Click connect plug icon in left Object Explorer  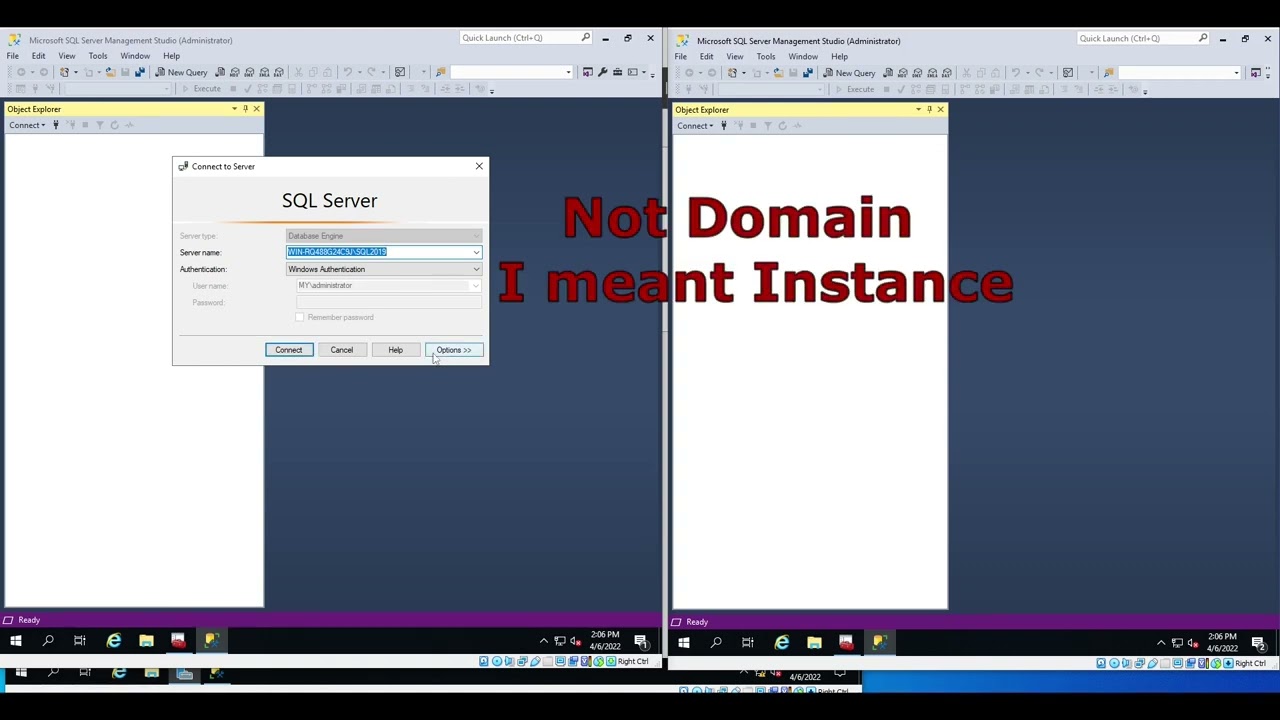[56, 125]
